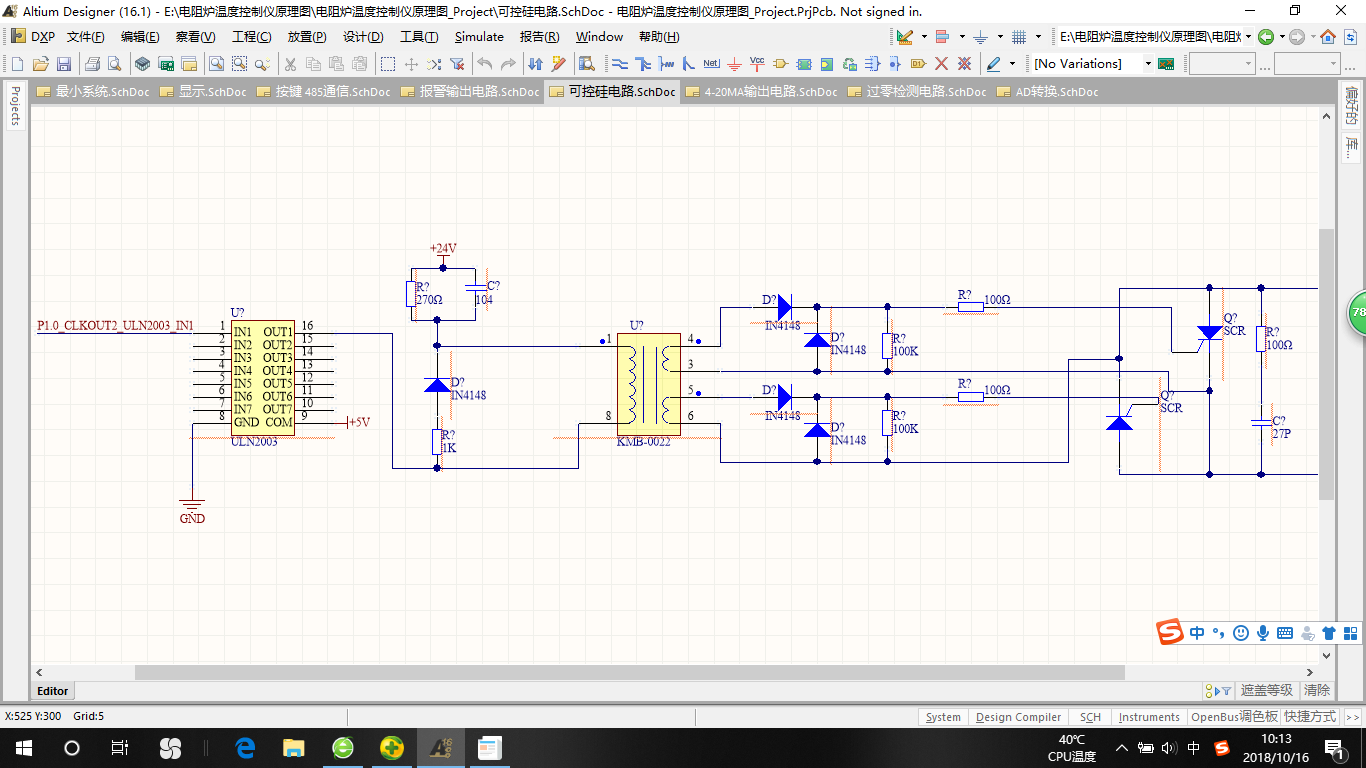1366x768 pixels.
Task: Place a bus line
Action: 643,64
